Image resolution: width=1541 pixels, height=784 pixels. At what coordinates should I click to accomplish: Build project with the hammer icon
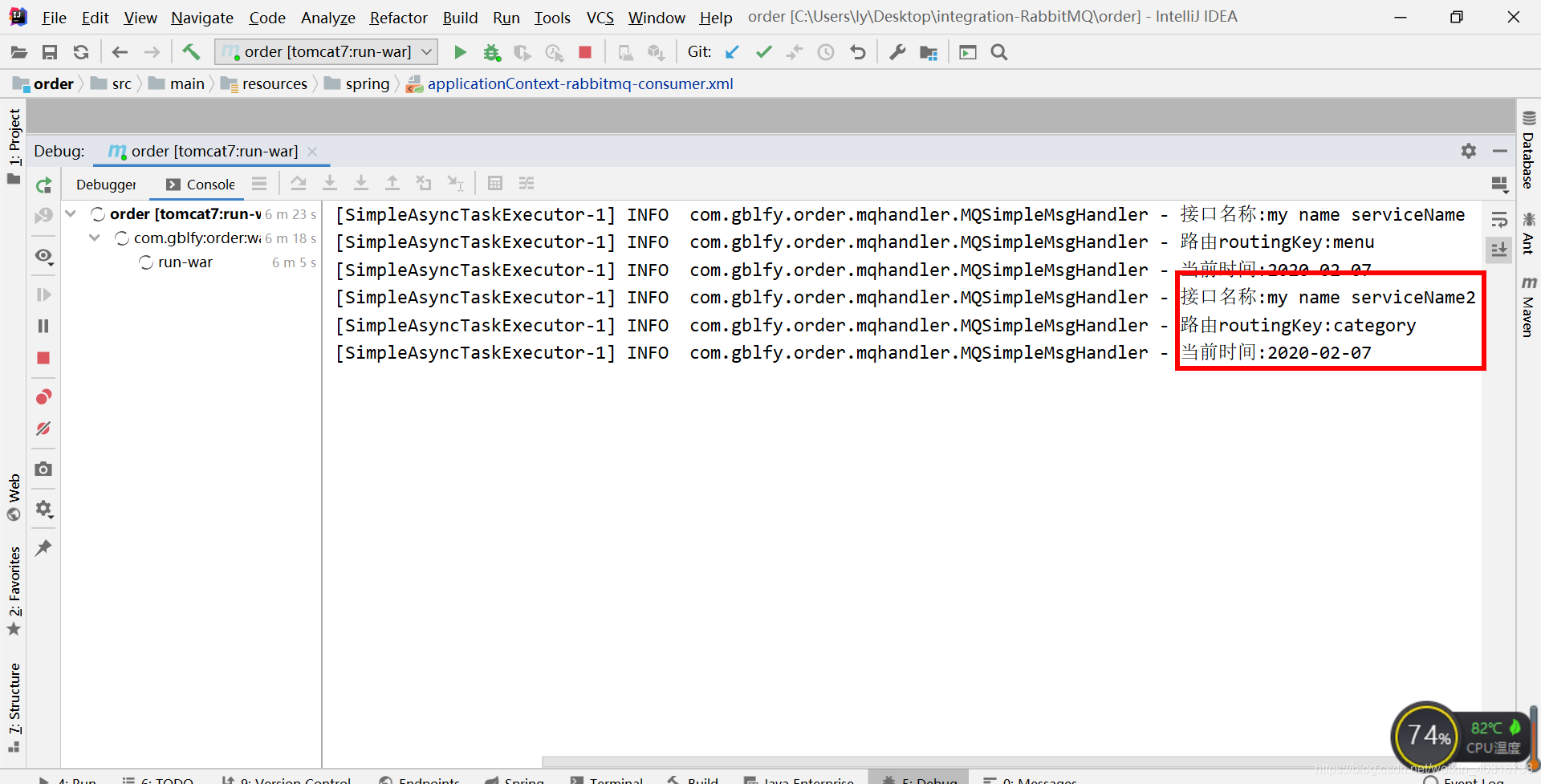191,52
